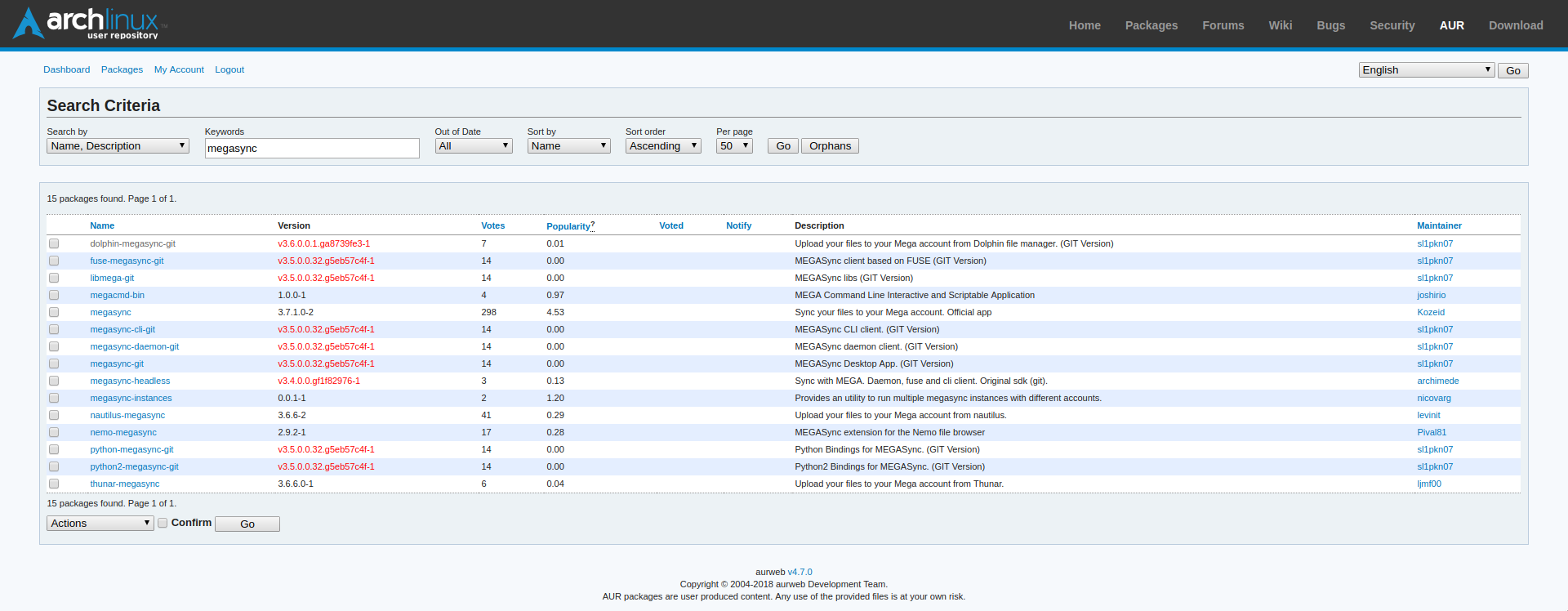Check the box beside megacmd-bin
1568x611 pixels.
(x=54, y=295)
